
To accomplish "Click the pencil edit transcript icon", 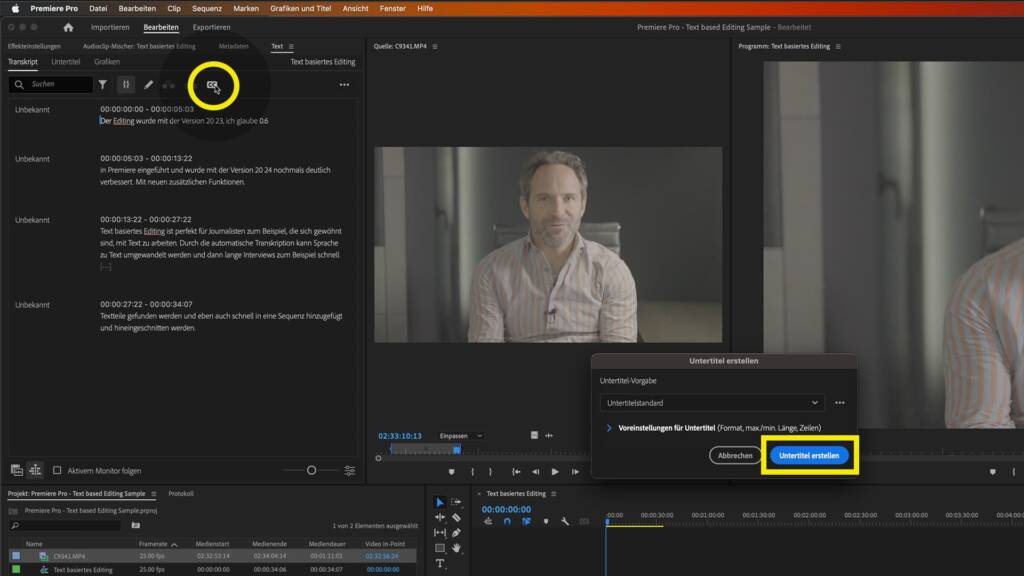I will 148,84.
